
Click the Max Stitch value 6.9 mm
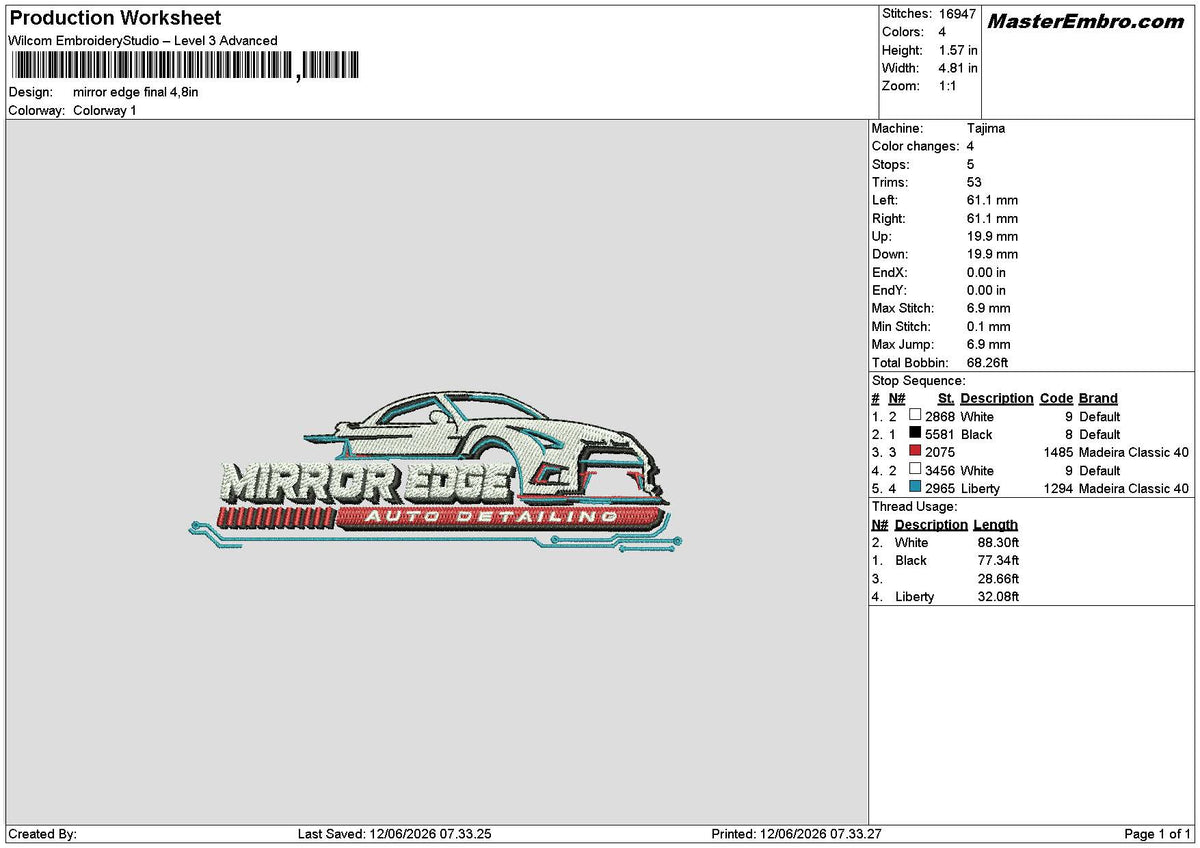click(989, 308)
